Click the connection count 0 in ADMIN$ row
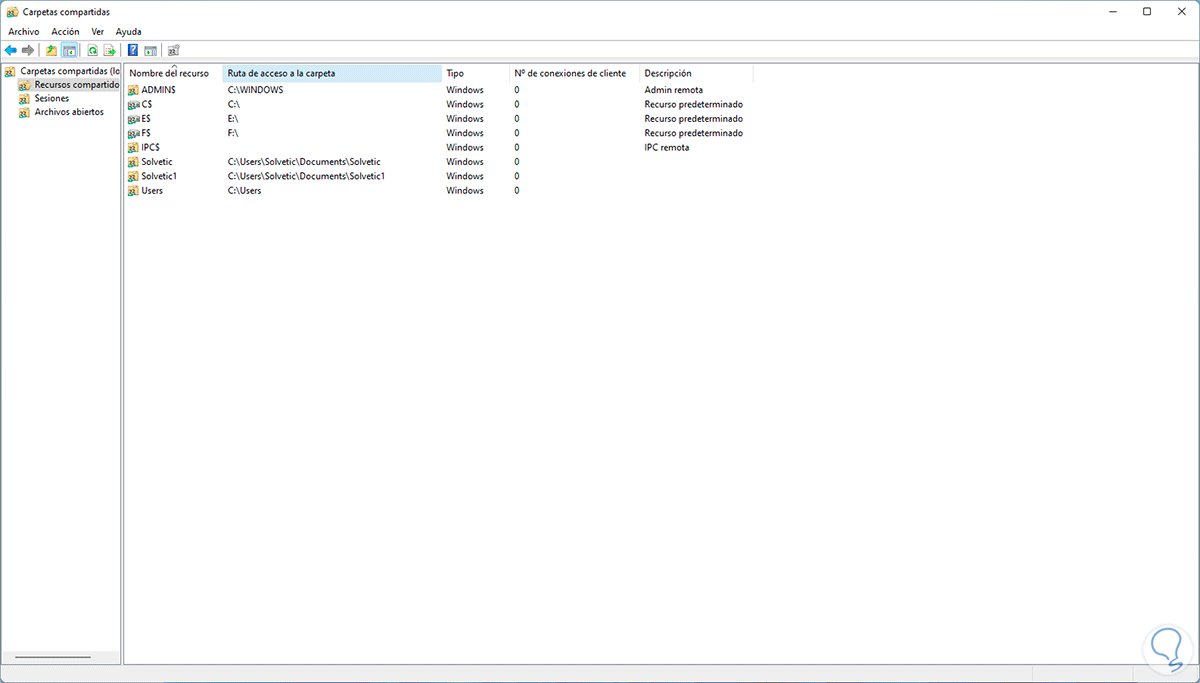The width and height of the screenshot is (1200, 683). (x=517, y=90)
